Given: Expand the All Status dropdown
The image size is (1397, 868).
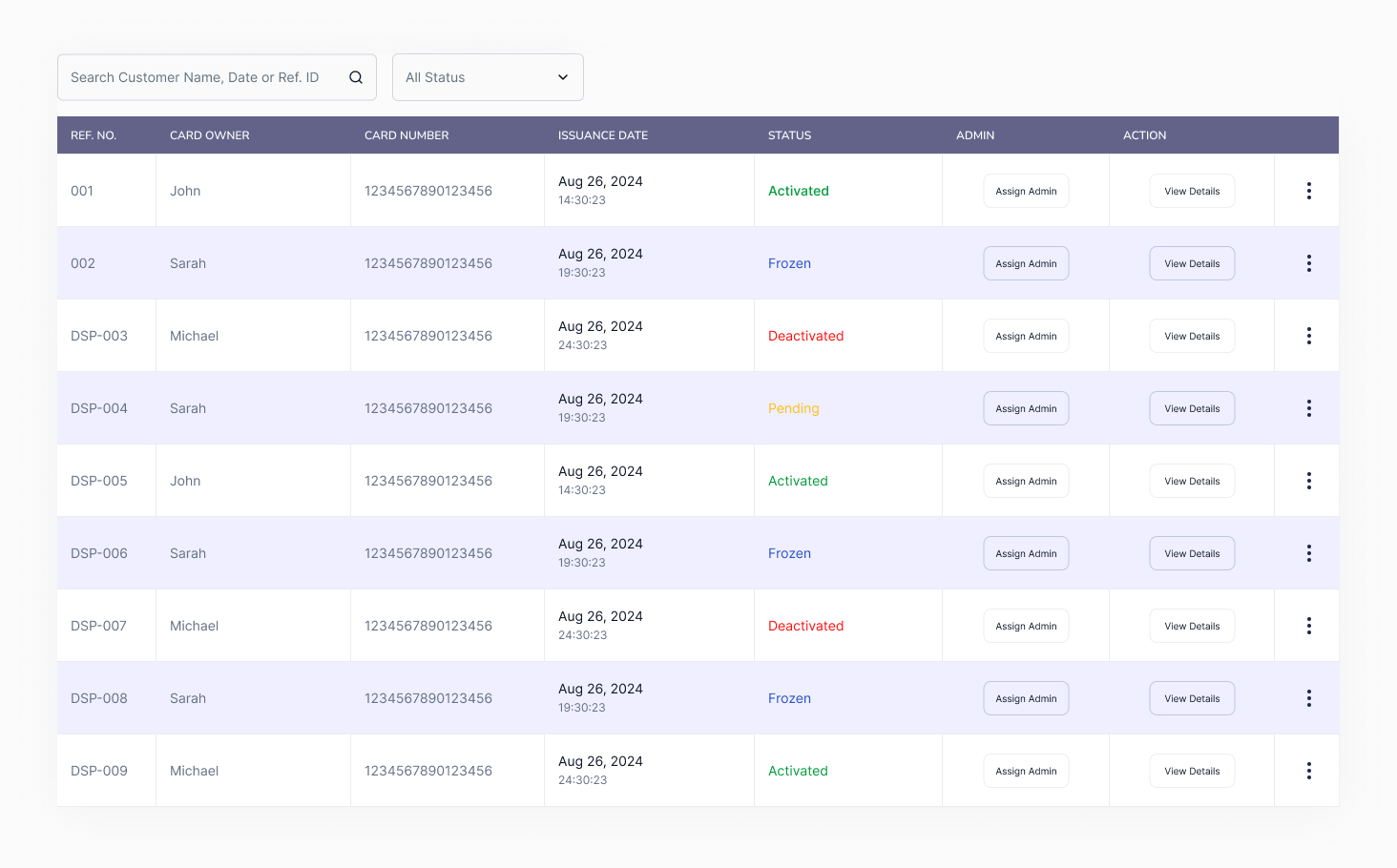Looking at the screenshot, I should coord(488,77).
